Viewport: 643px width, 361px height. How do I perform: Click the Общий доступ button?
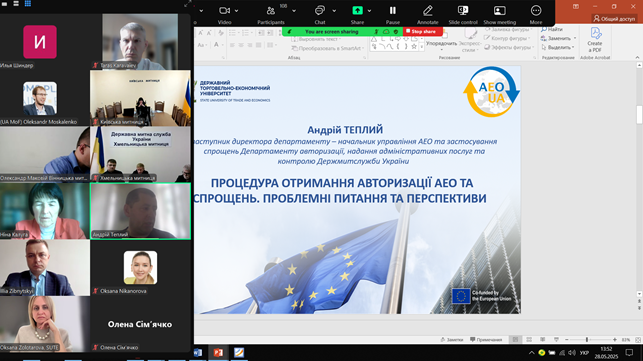point(614,18)
